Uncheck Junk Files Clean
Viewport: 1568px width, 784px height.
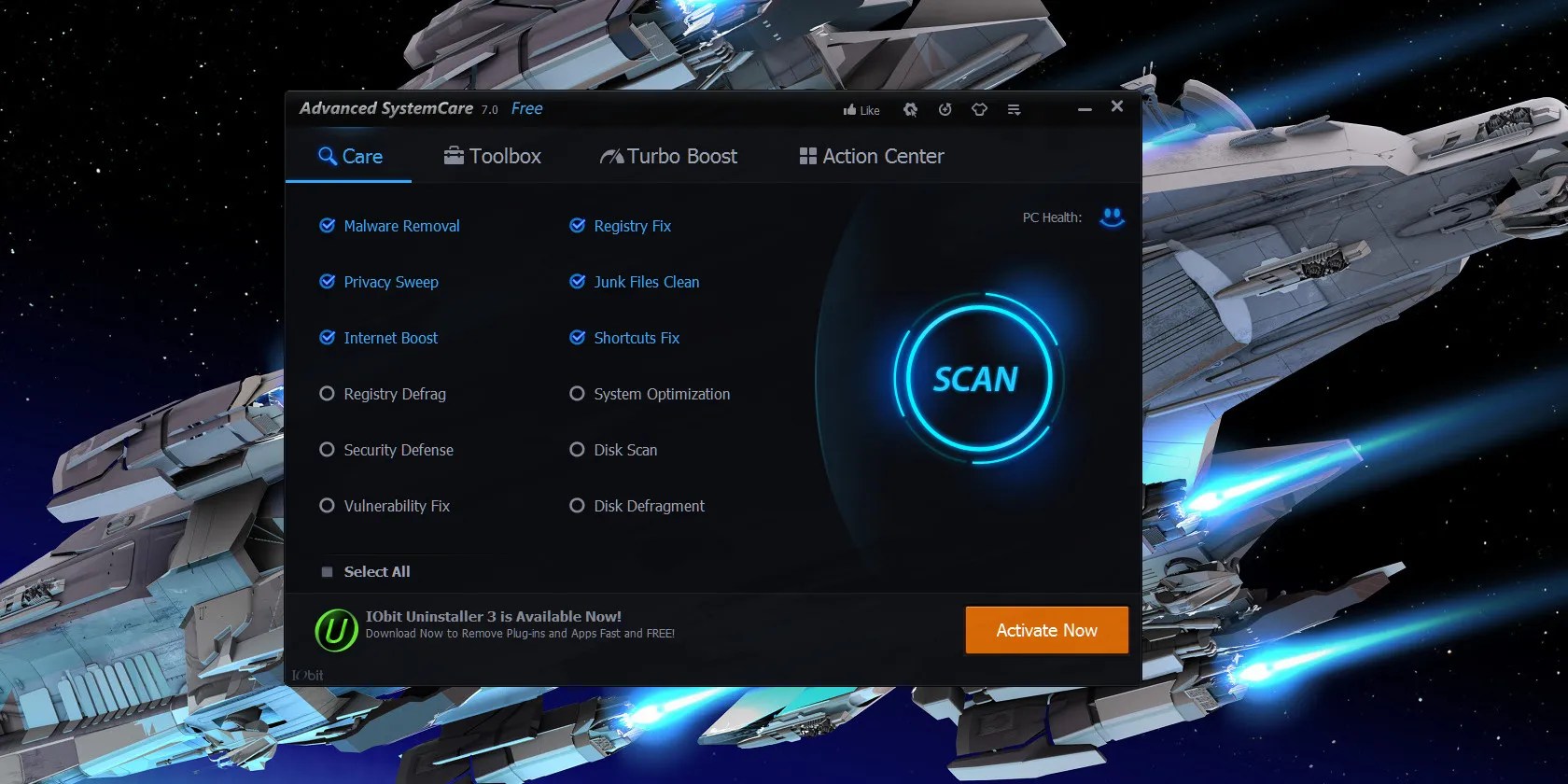point(578,281)
